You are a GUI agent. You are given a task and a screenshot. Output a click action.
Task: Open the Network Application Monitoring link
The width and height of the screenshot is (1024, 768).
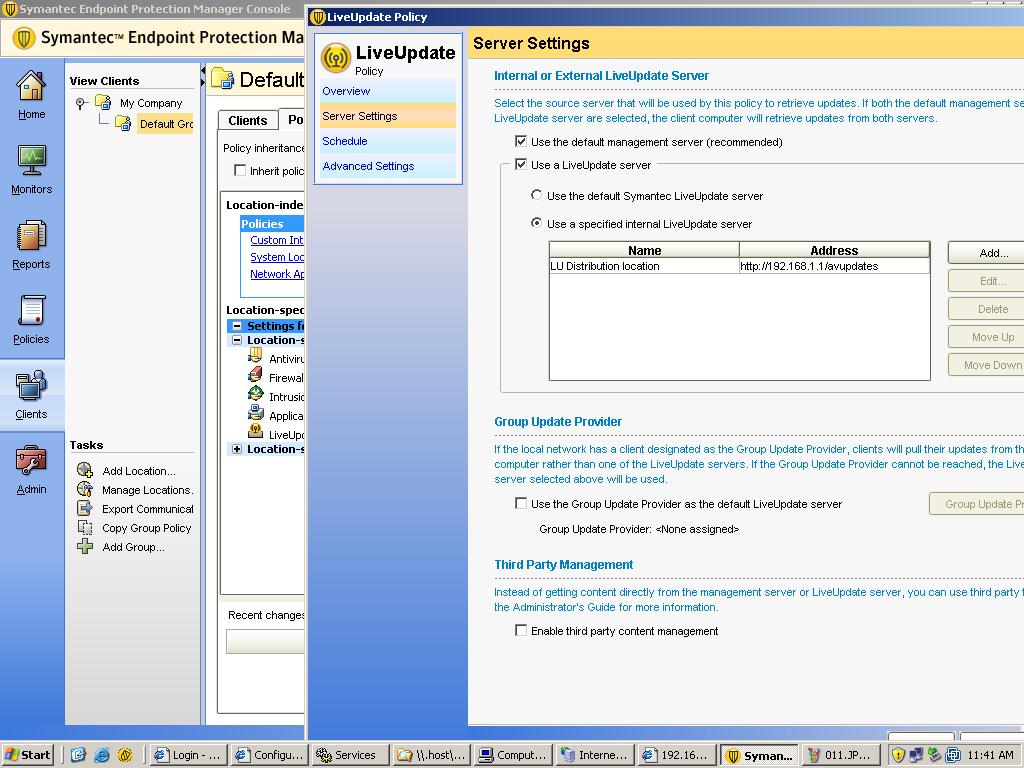[x=277, y=274]
